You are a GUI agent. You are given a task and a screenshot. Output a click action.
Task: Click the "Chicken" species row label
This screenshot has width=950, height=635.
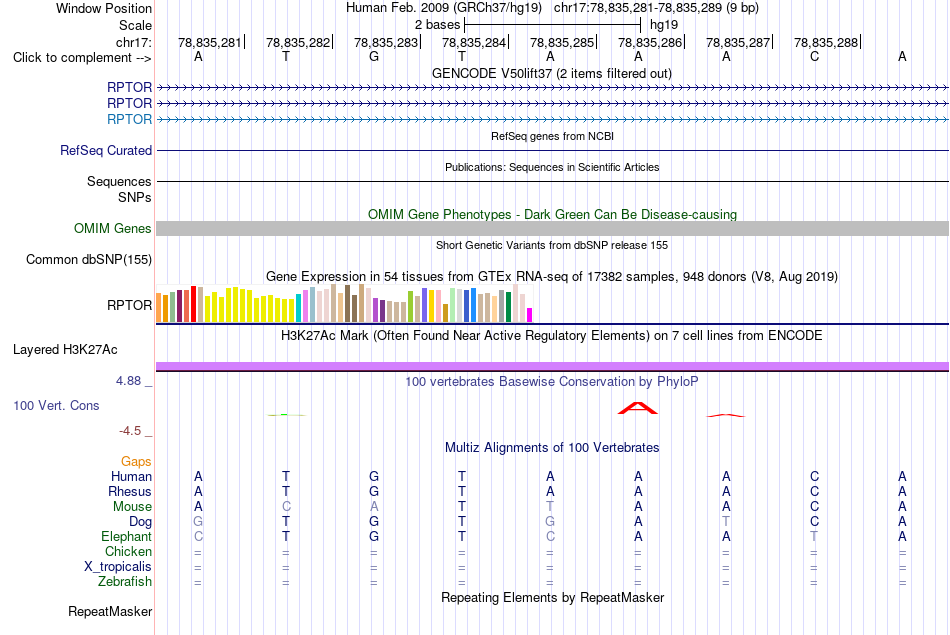tap(128, 551)
